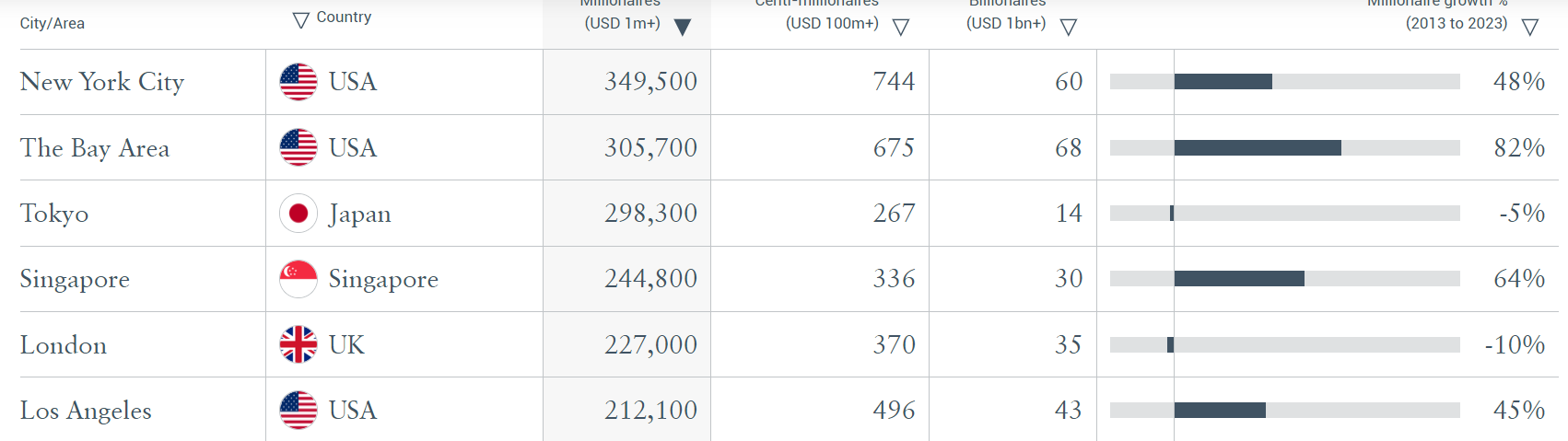Sort by Millionaire growth arrow
1568x441 pixels.
coord(1530,27)
